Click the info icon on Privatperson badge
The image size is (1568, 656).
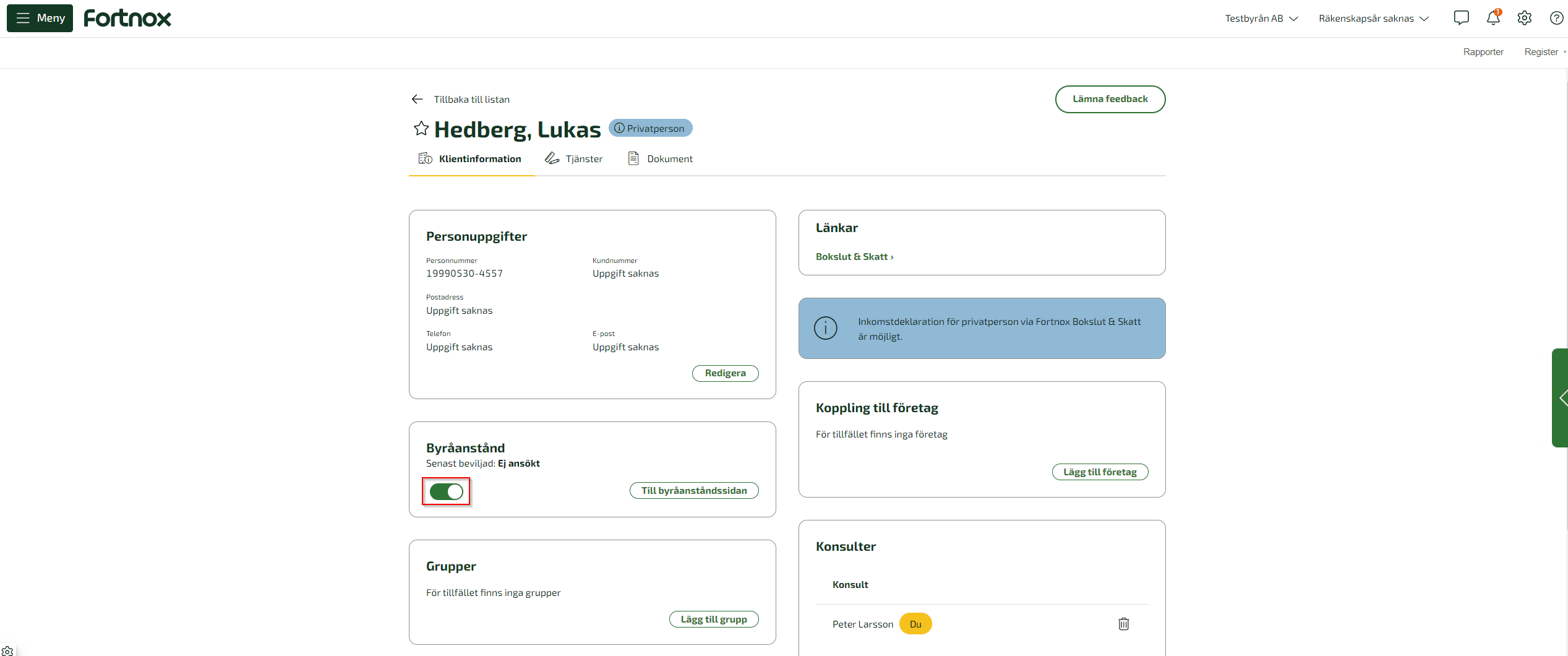click(619, 128)
